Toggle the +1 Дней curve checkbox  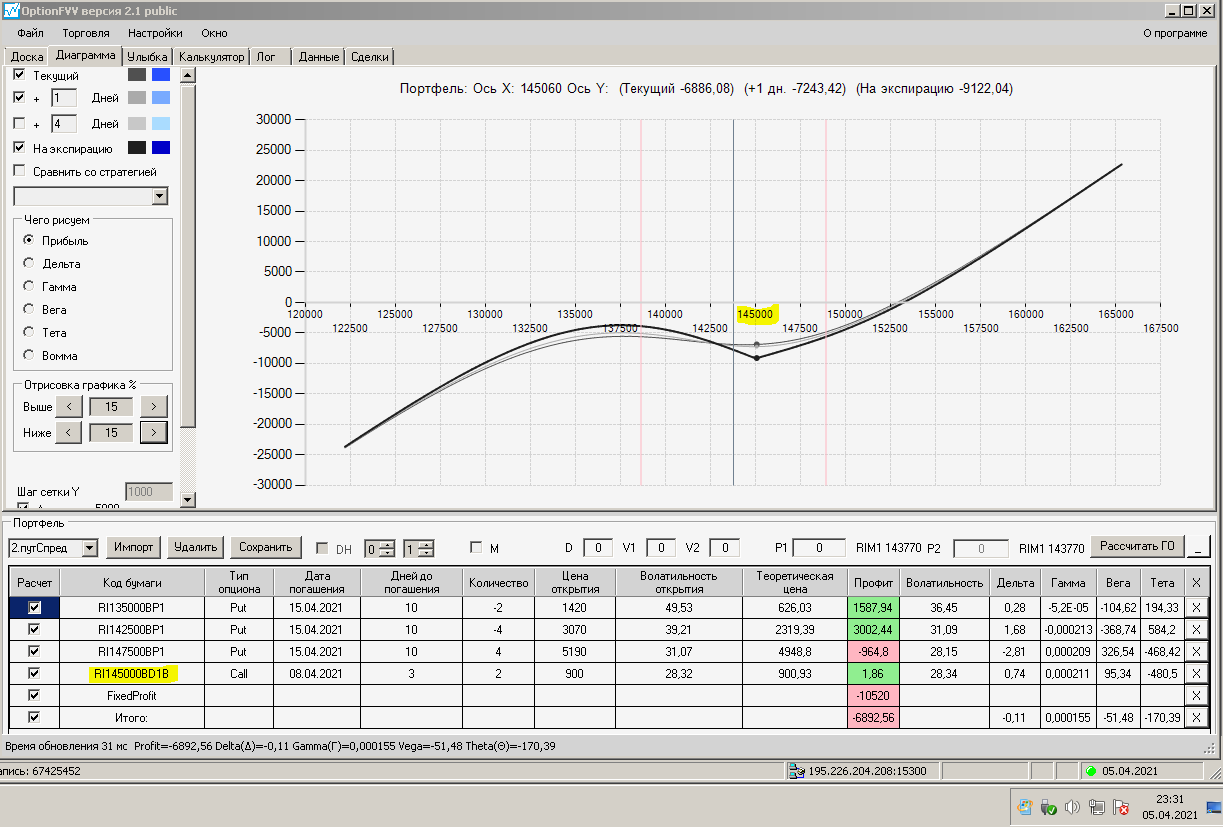coord(19,98)
